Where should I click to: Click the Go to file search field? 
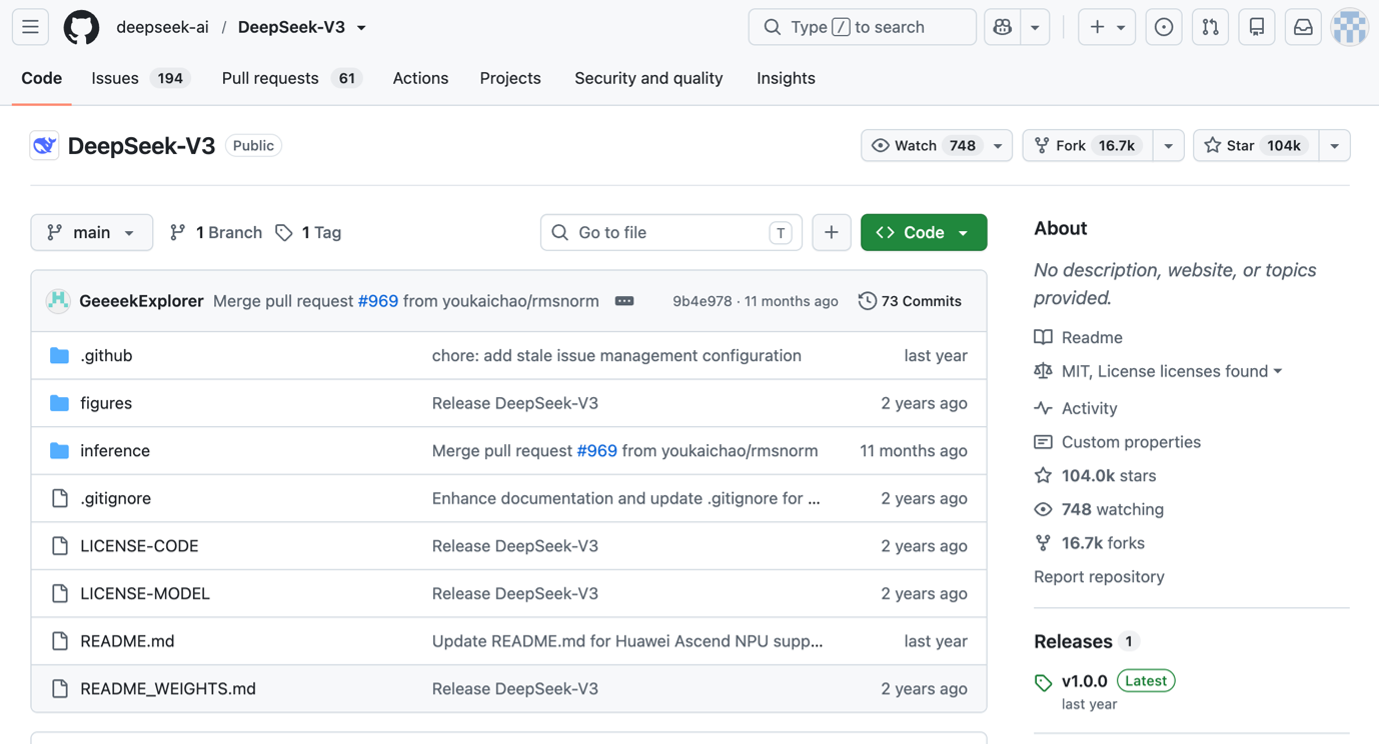click(671, 232)
